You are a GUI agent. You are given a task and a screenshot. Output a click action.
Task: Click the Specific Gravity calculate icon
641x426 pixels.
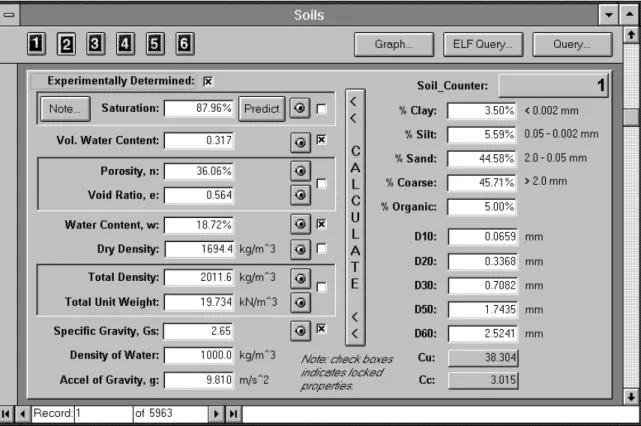(300, 331)
